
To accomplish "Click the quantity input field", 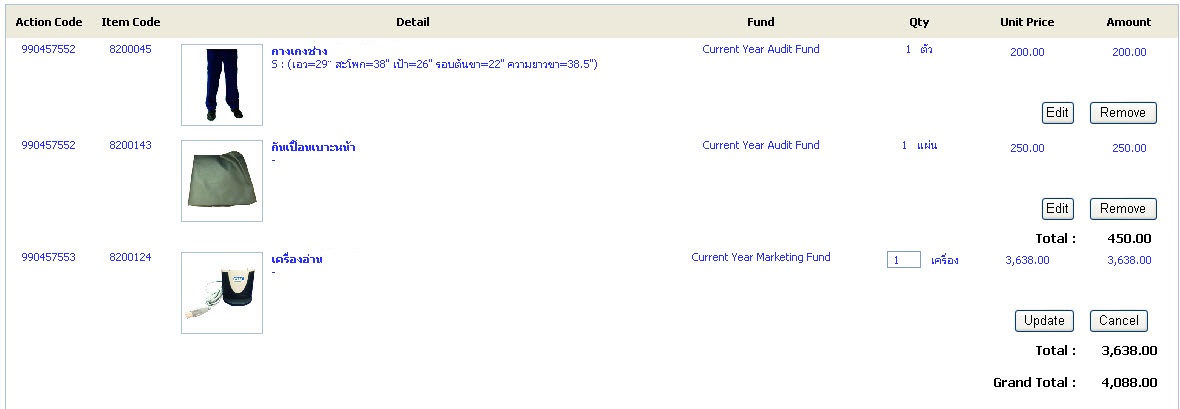I will pyautogui.click(x=903, y=260).
